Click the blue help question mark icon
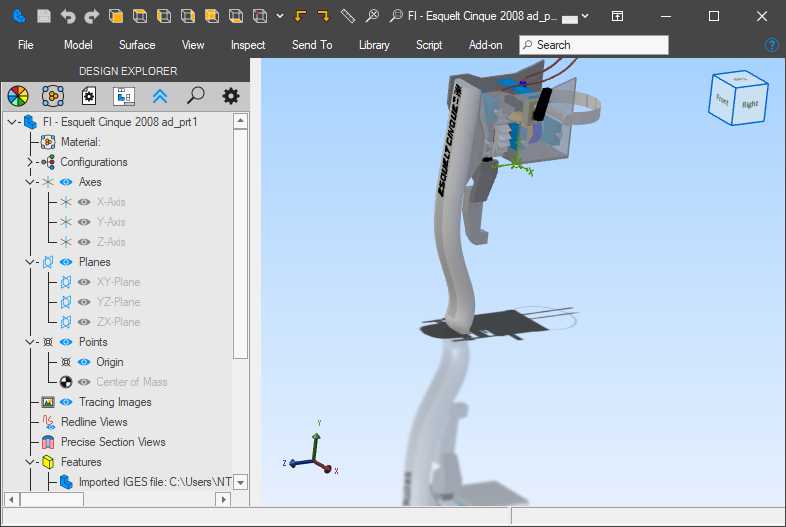The width and height of the screenshot is (786, 527). tap(771, 45)
